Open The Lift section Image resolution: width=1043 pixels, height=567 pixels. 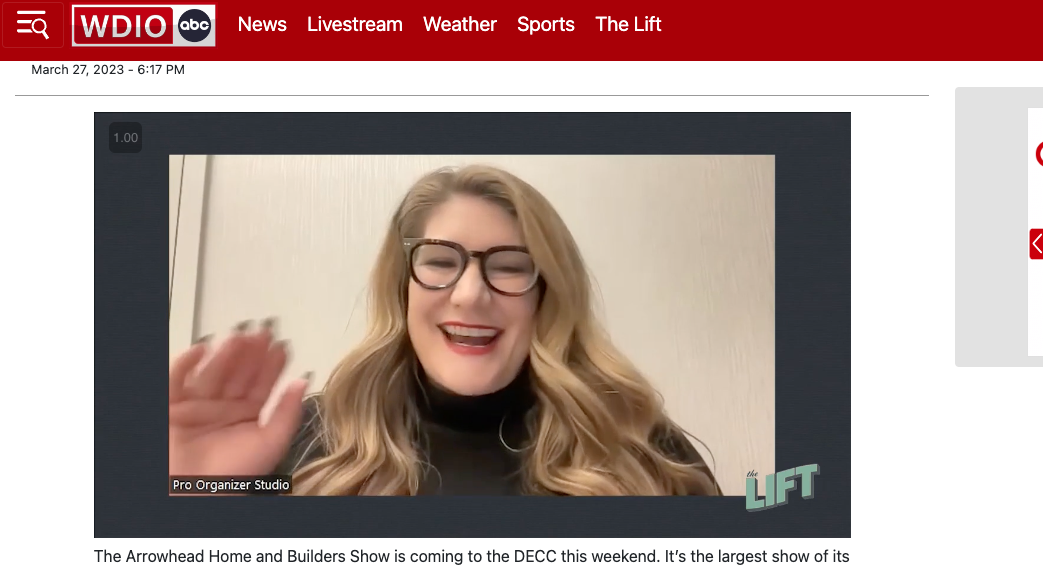(x=628, y=25)
